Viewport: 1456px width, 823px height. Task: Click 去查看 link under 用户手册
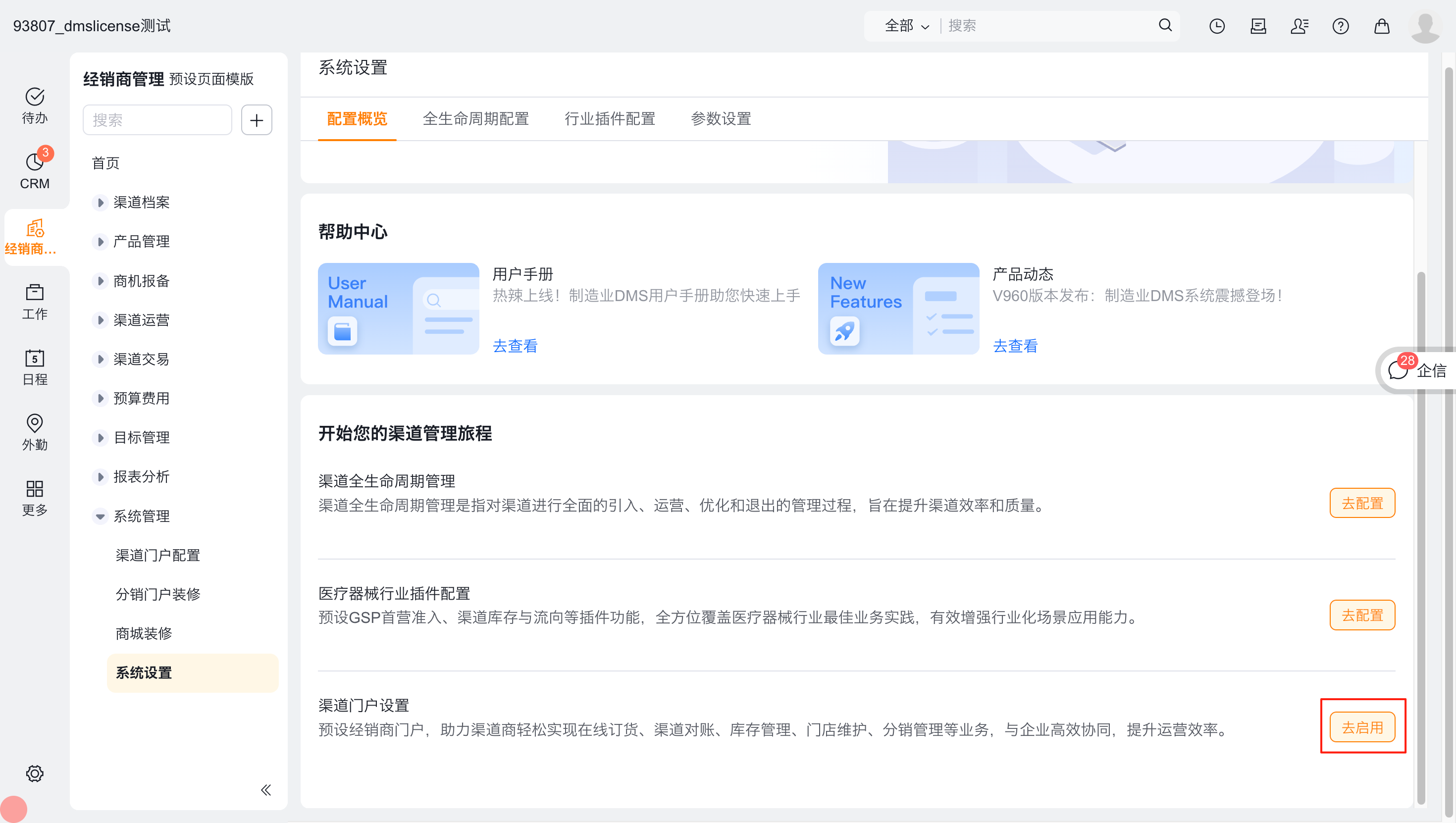coord(515,345)
